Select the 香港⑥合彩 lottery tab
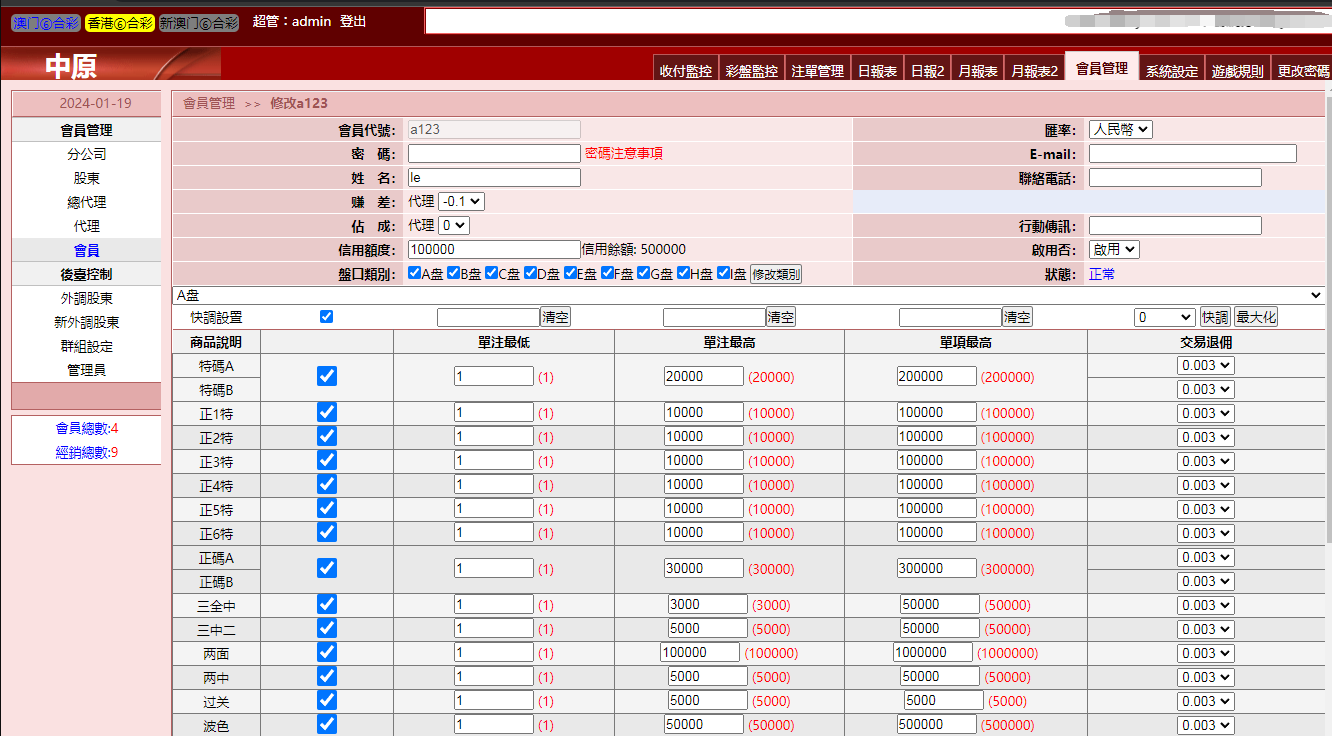 pos(120,22)
